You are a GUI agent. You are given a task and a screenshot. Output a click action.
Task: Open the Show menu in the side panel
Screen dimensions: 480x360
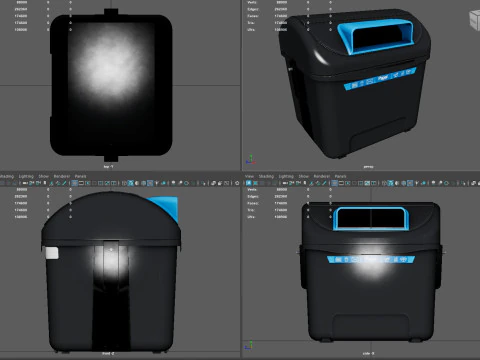tap(303, 176)
